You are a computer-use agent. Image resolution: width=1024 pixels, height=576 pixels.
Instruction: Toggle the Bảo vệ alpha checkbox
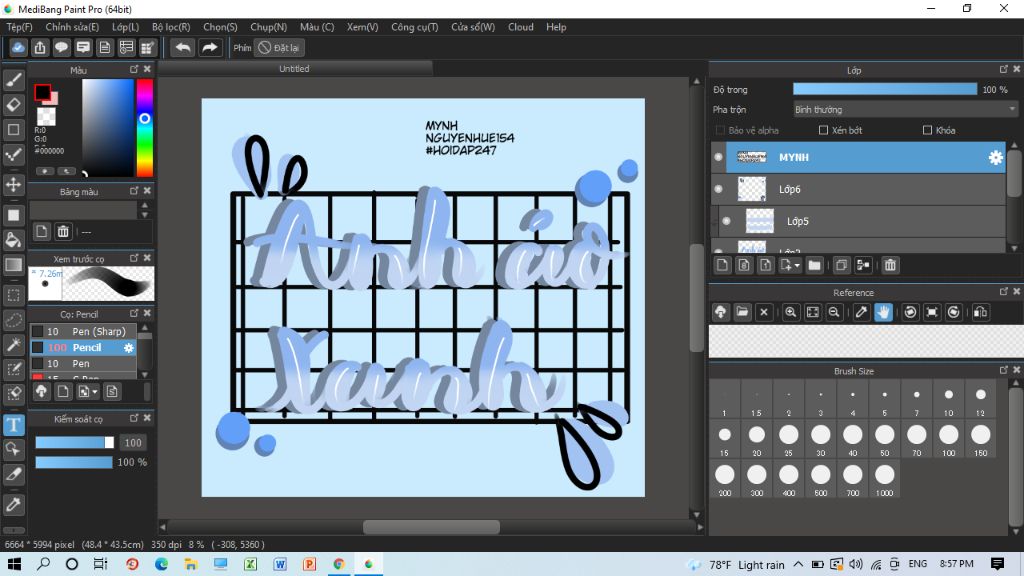[720, 130]
